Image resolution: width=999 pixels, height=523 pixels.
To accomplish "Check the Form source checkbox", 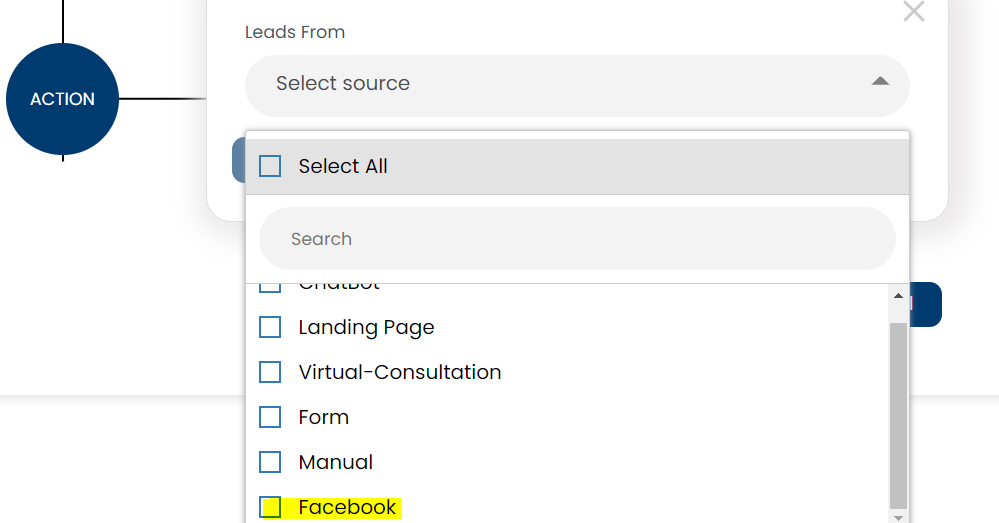I will [x=270, y=417].
